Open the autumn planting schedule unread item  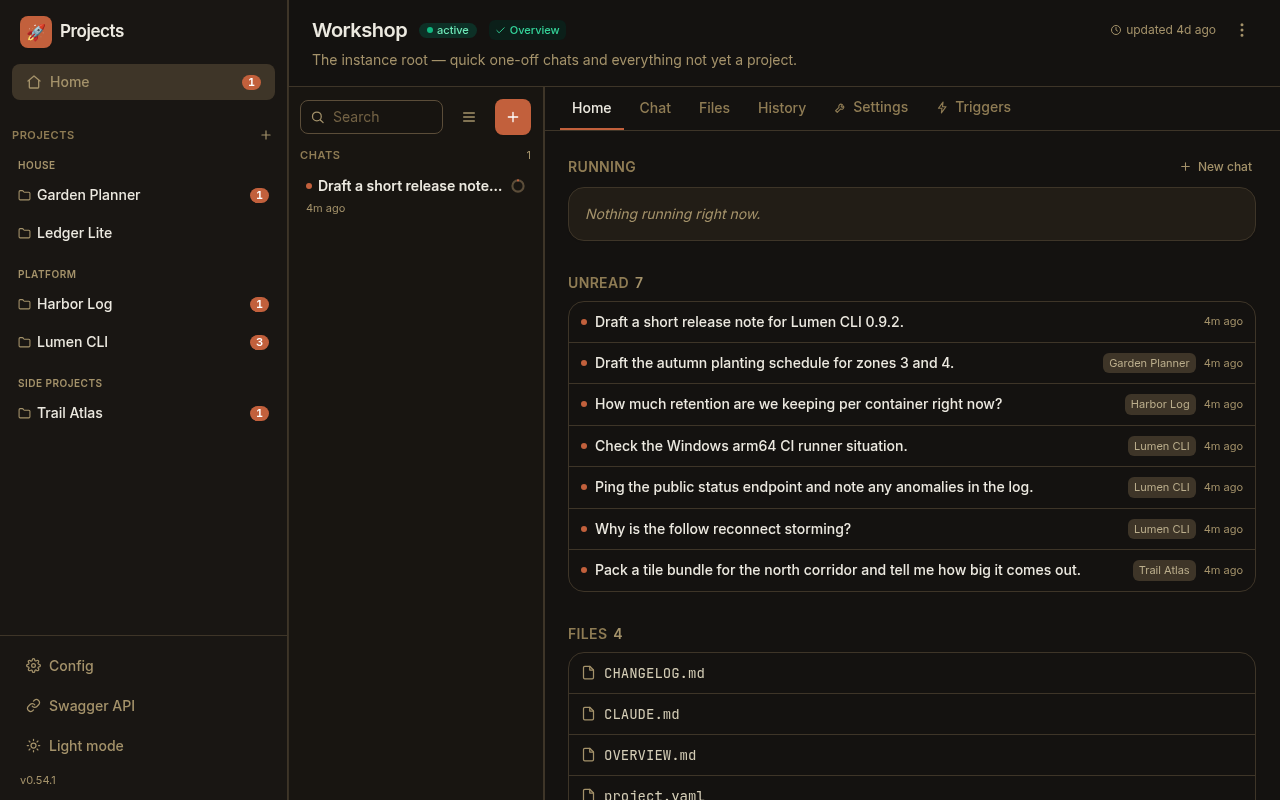tap(912, 363)
